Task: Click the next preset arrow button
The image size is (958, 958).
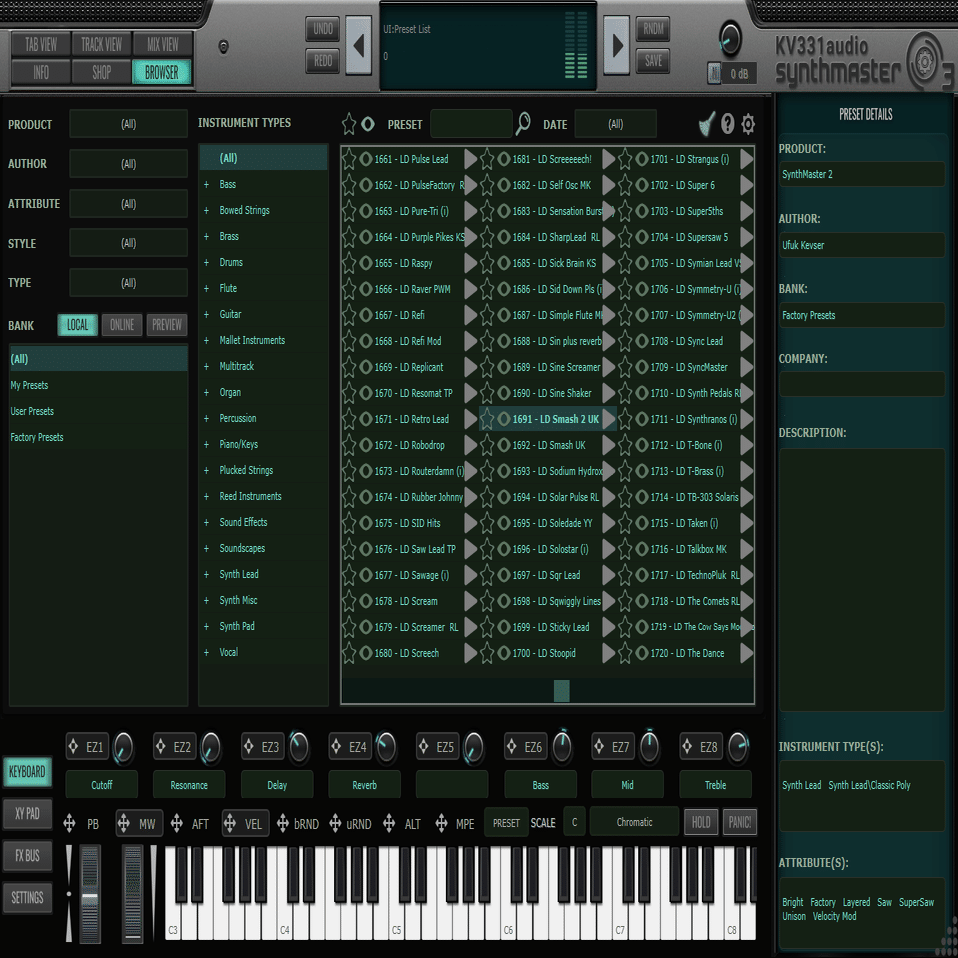Action: pos(617,45)
